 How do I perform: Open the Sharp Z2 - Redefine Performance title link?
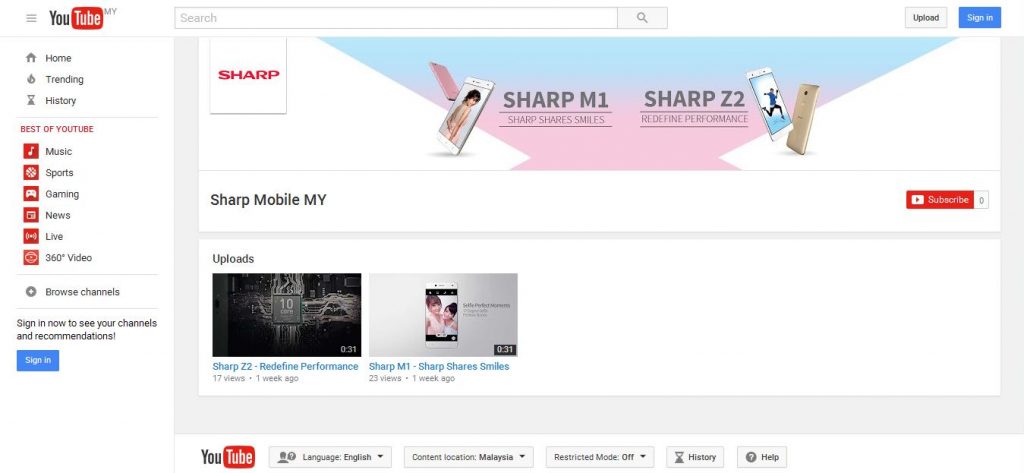285,367
